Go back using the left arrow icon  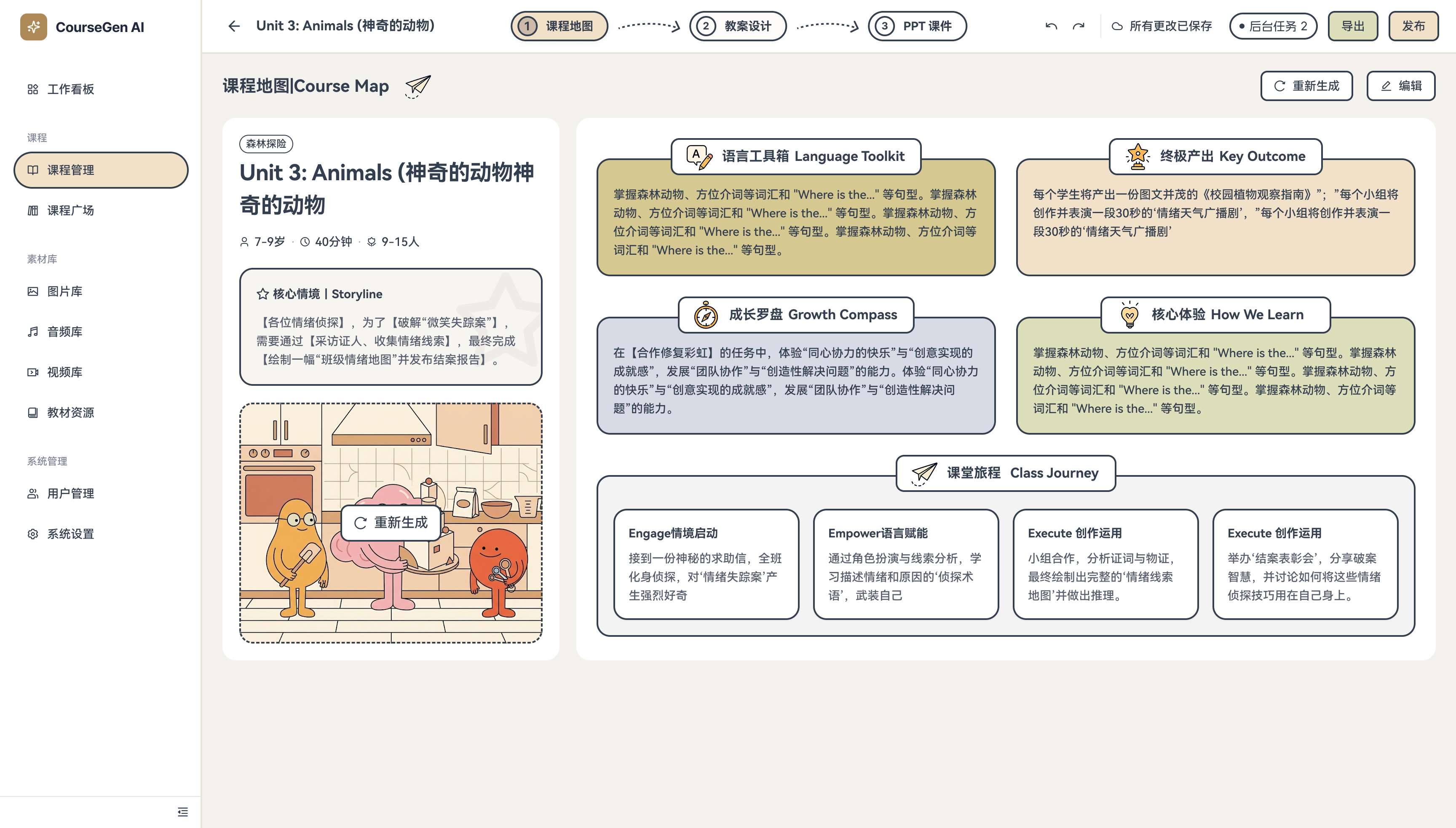234,26
